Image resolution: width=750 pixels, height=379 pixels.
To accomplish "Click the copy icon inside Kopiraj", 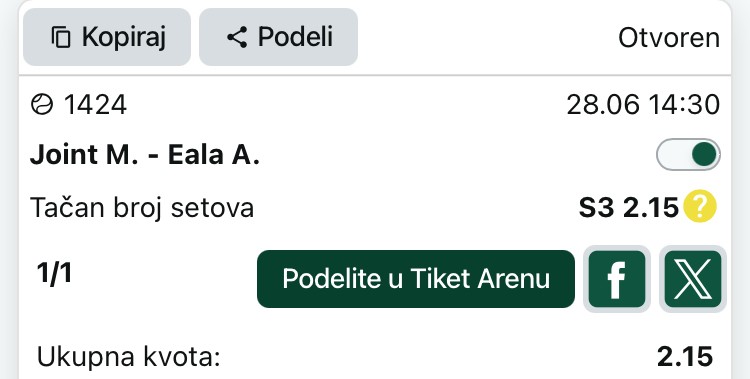I will 61,37.
